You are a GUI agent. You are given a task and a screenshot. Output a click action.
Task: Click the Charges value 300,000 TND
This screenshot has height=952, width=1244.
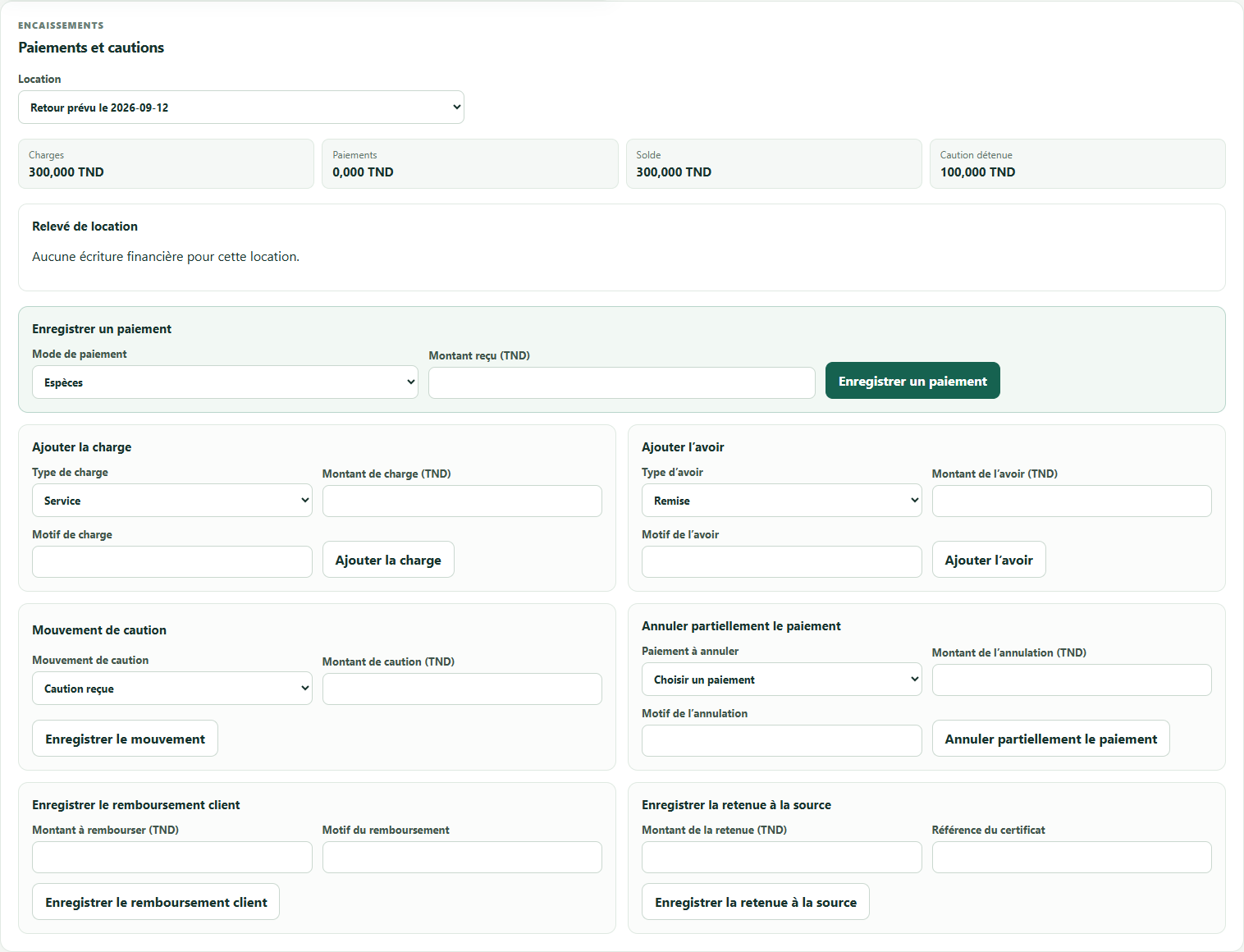click(66, 172)
